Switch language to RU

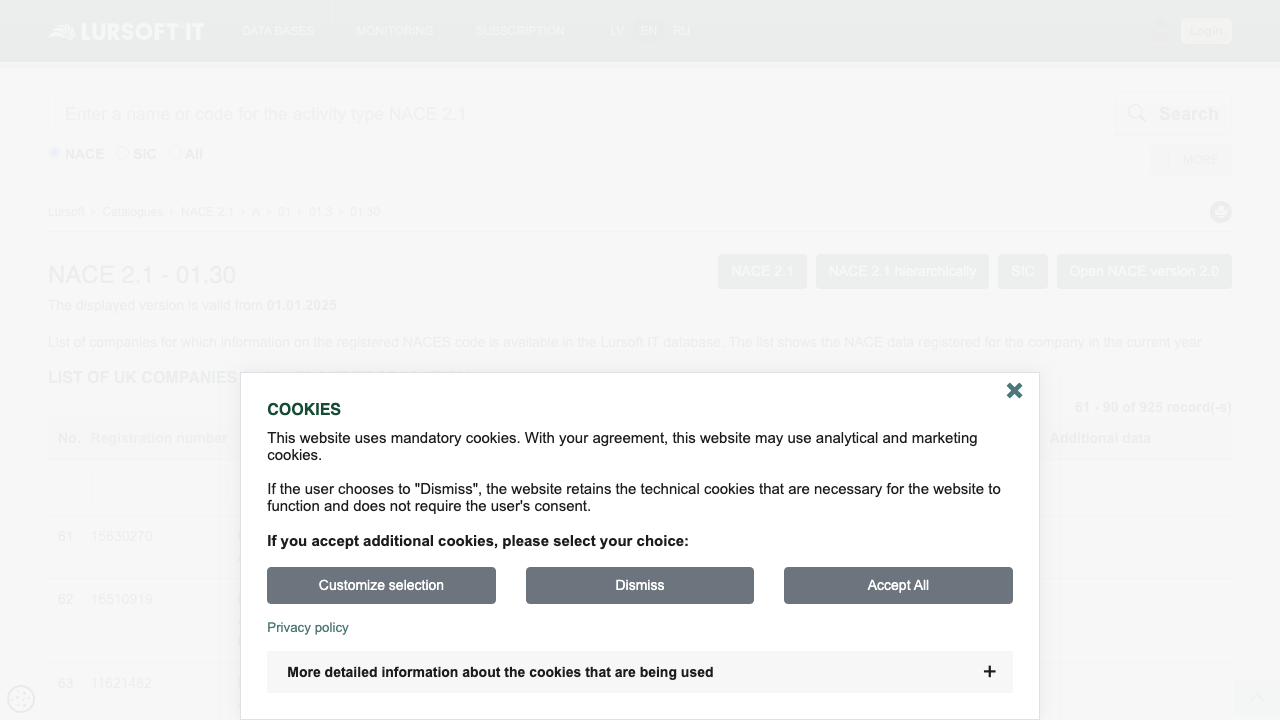click(681, 31)
